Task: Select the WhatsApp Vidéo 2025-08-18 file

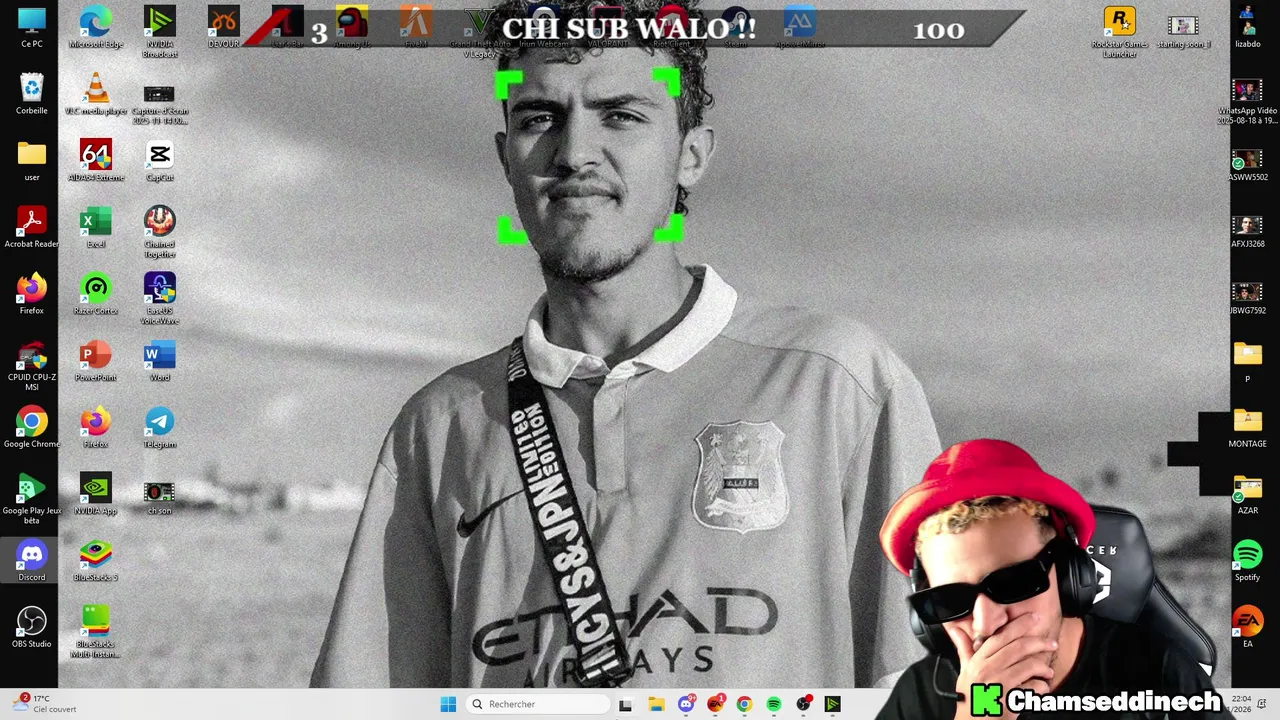Action: (1248, 99)
